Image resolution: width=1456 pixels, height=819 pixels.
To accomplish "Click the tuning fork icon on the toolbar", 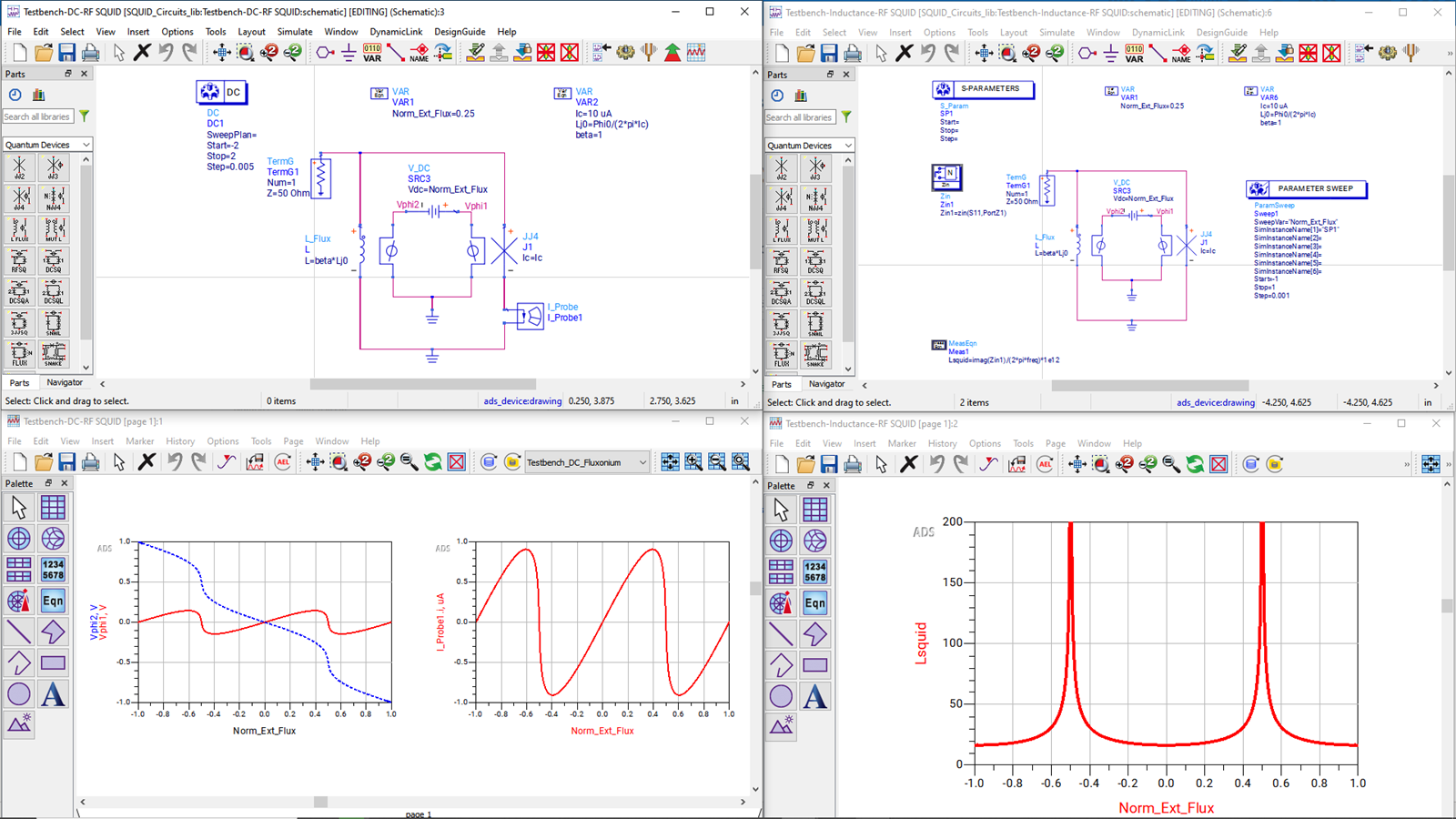I will pos(648,52).
